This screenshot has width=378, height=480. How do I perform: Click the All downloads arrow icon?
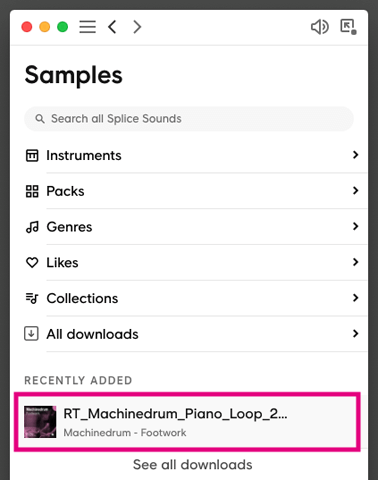tap(31, 334)
